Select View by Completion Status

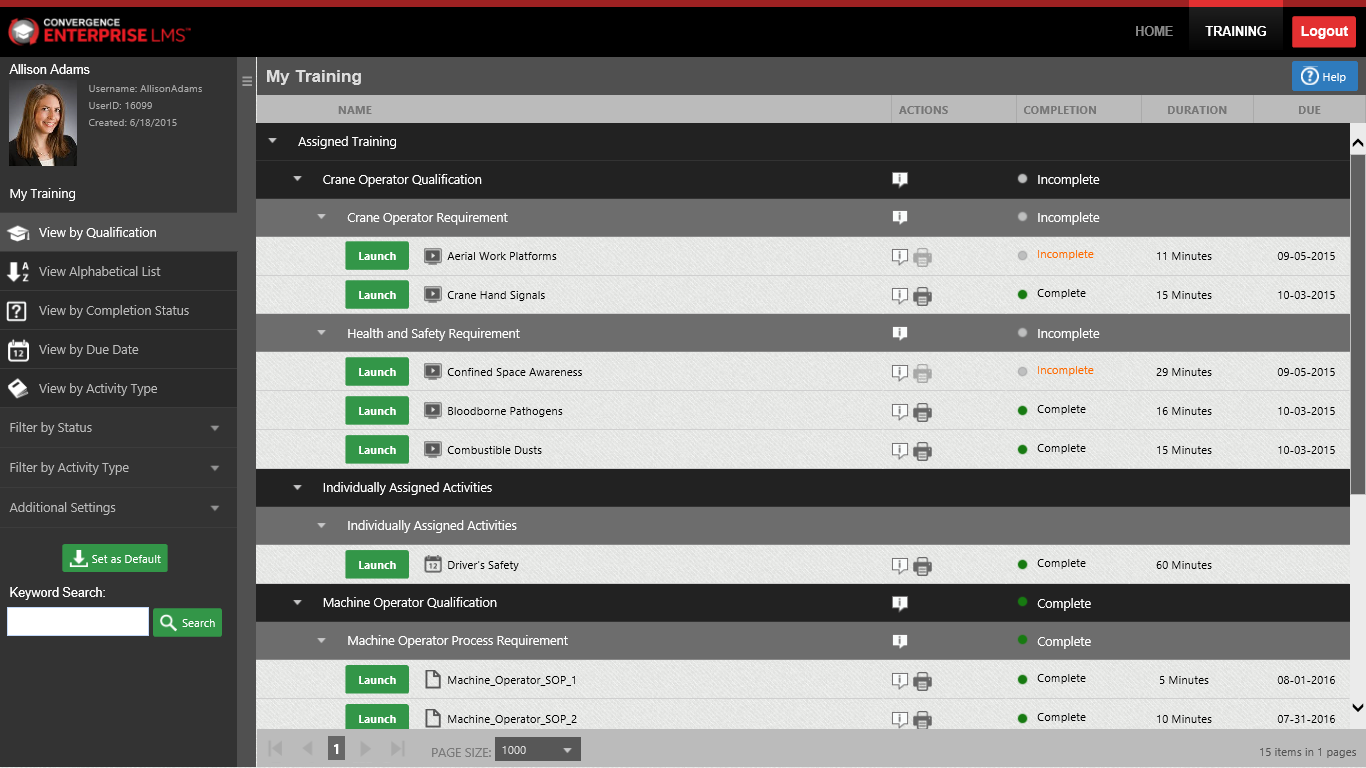click(118, 311)
